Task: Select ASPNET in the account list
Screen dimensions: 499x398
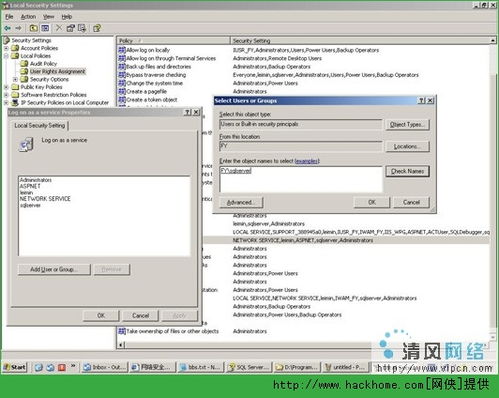Action: (x=30, y=186)
